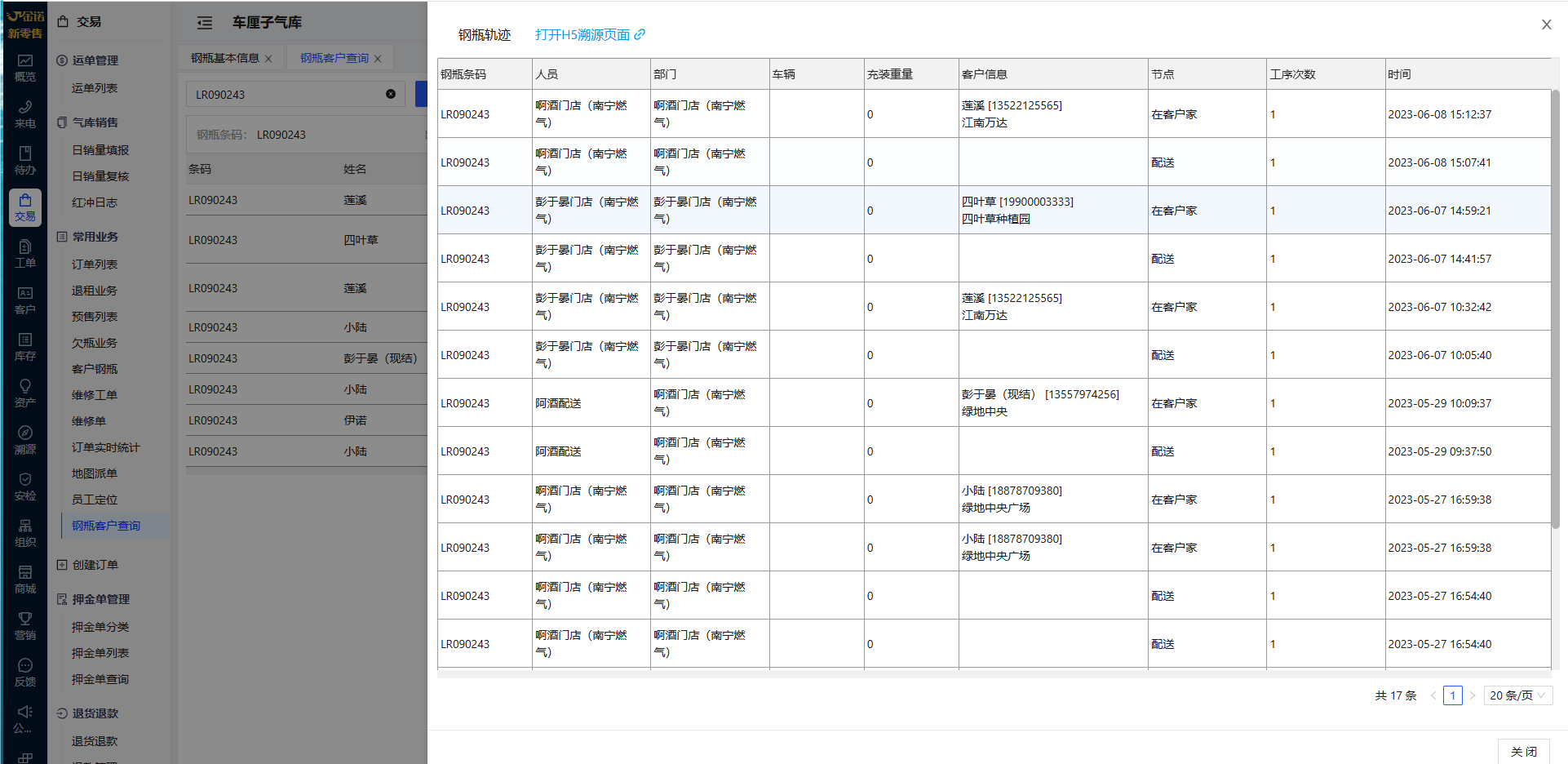
Task: Select 钢瓶客户查询 in the side menu
Action: 106,526
